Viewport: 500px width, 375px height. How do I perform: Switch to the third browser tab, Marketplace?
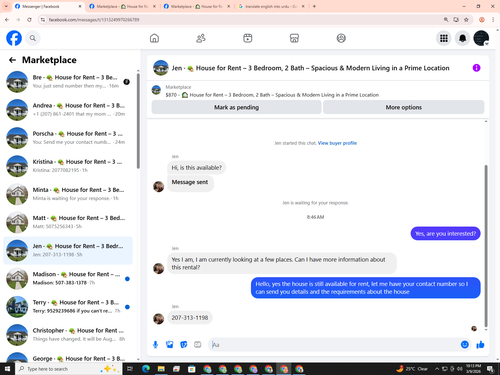197,6
